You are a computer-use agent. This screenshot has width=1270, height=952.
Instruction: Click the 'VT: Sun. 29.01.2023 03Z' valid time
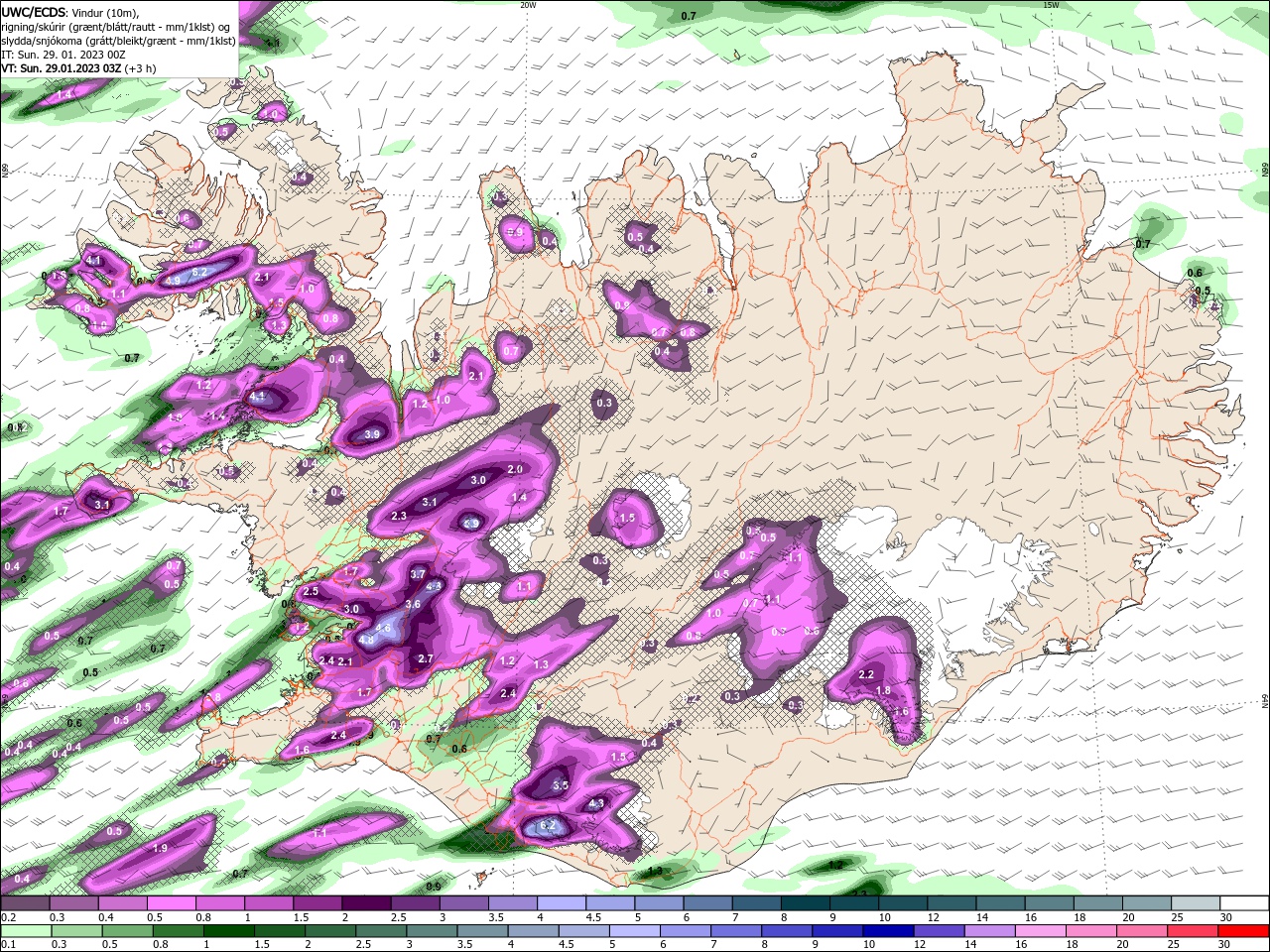62,68
